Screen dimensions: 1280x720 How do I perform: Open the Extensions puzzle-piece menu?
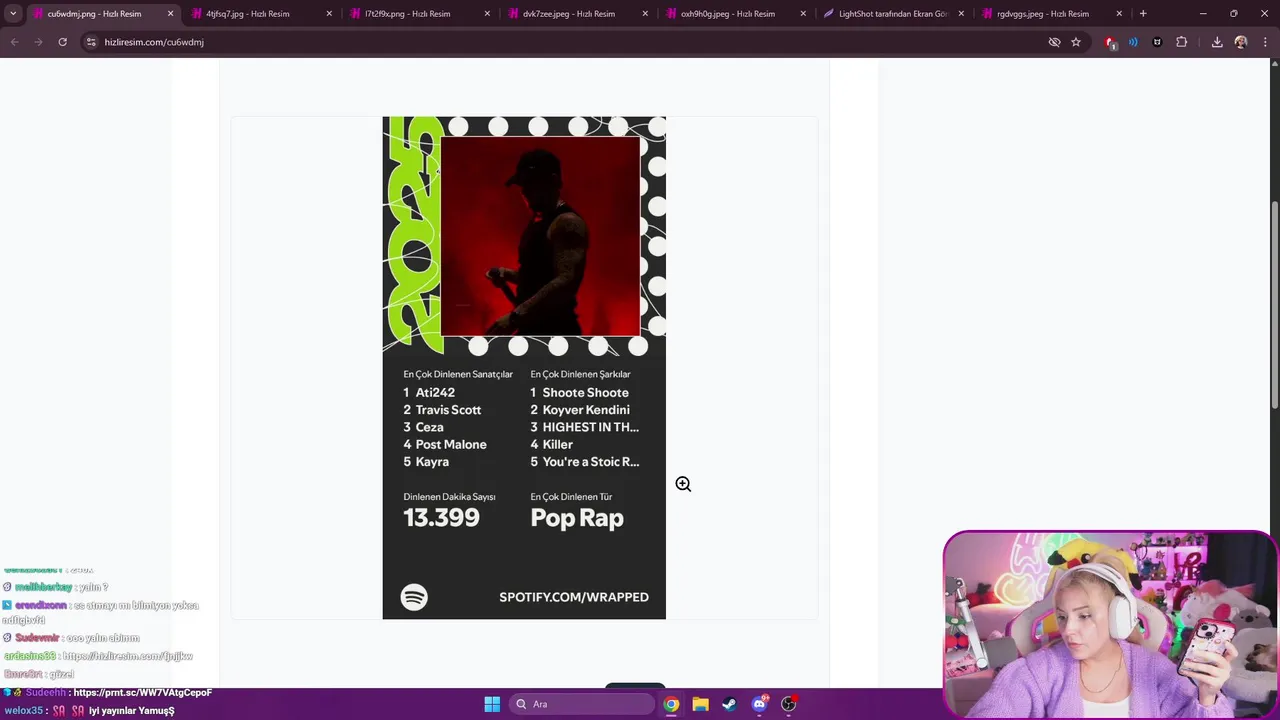point(1181,42)
